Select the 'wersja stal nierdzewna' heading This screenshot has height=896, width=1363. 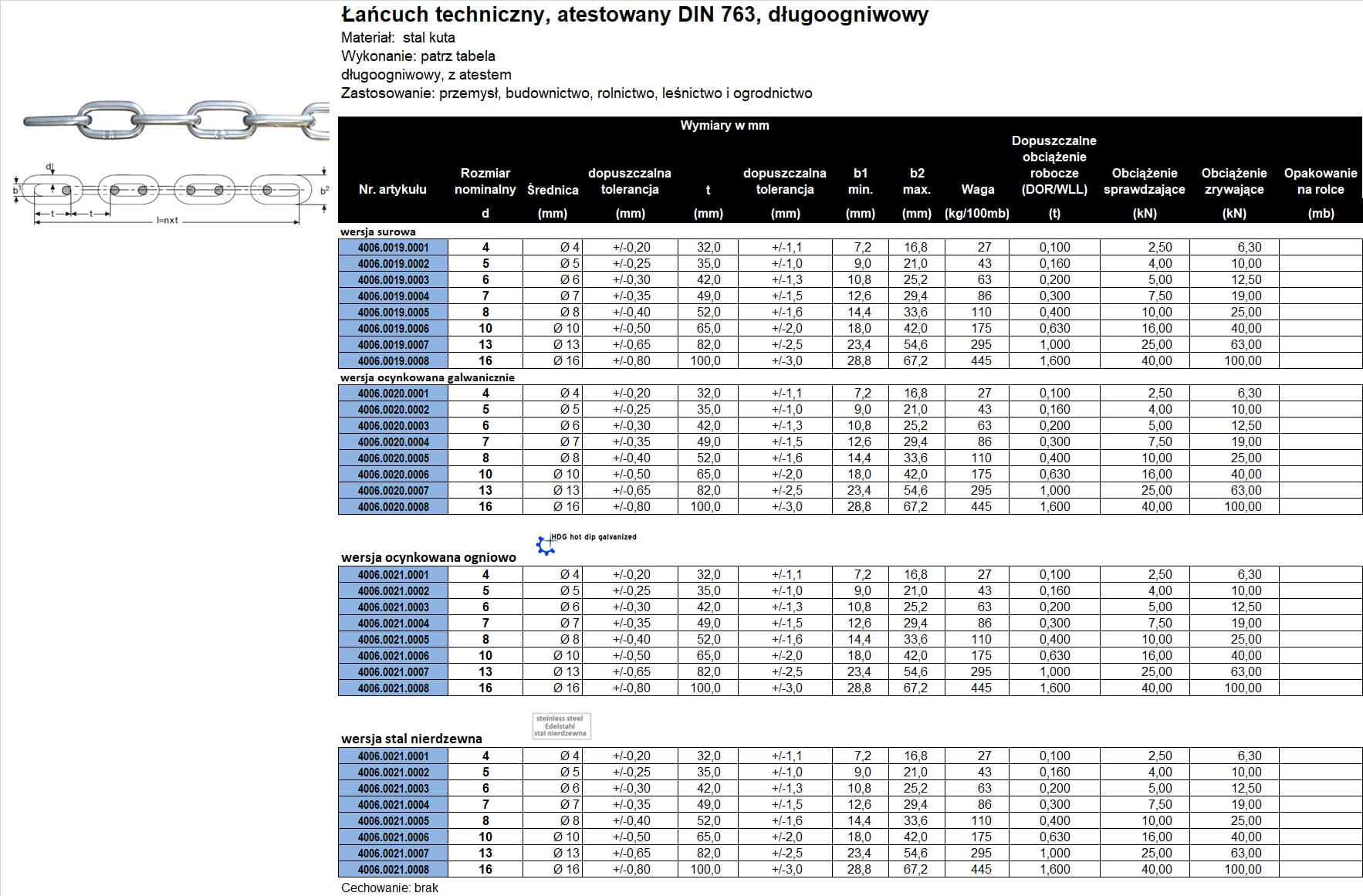pos(411,739)
